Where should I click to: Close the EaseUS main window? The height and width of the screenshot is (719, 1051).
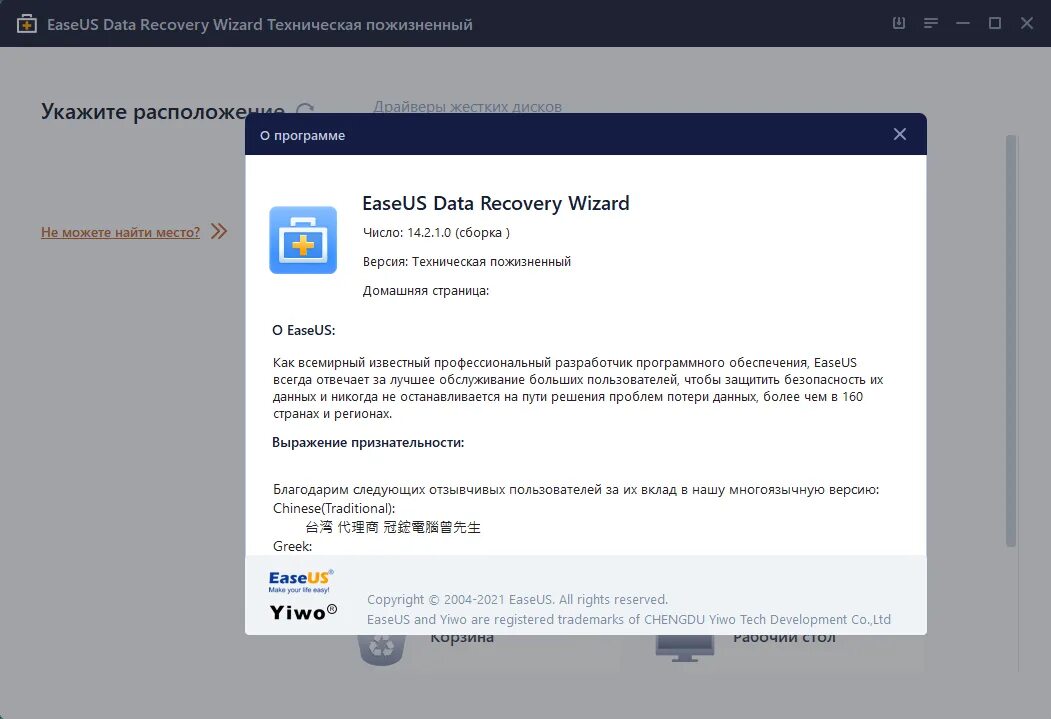1027,23
